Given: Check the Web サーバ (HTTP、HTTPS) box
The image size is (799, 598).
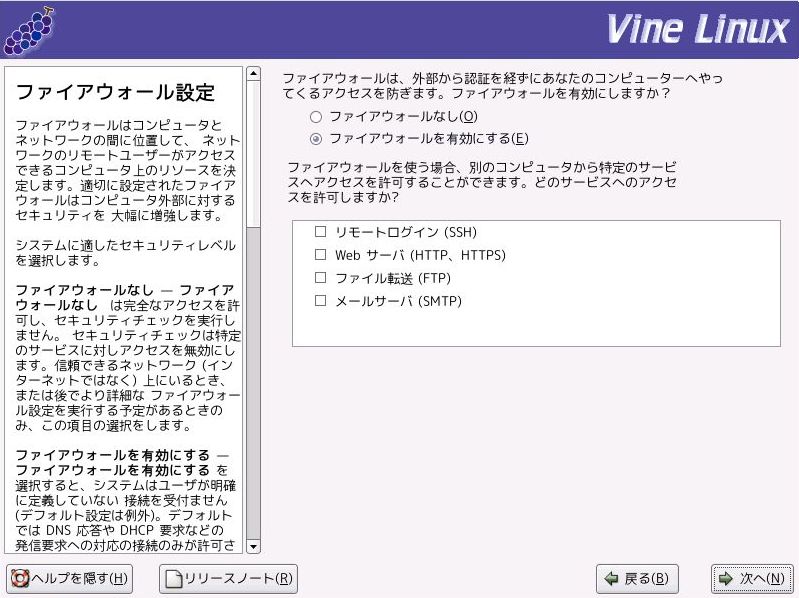Looking at the screenshot, I should [321, 254].
